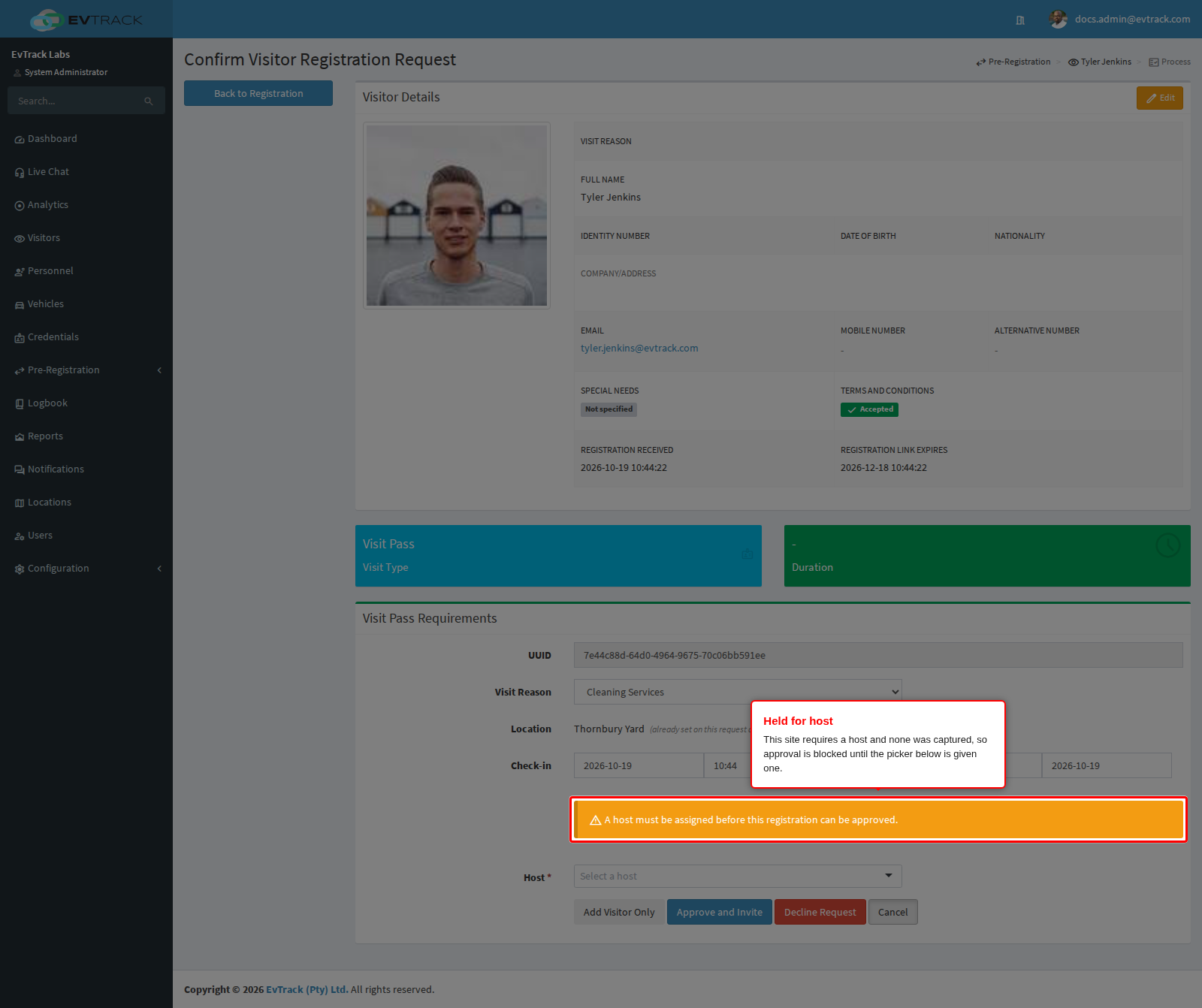
Task: Click the clock icon on Duration card
Action: (1168, 545)
